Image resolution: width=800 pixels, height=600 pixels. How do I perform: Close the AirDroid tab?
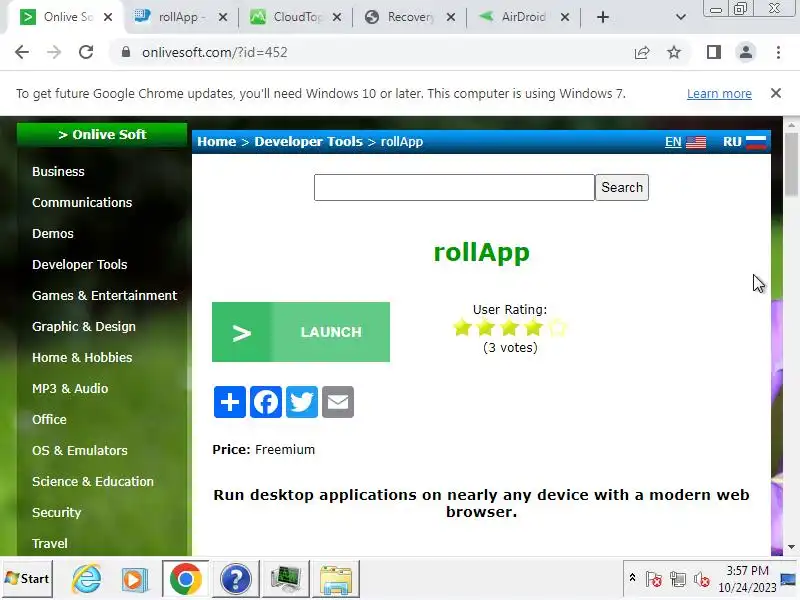(x=565, y=17)
